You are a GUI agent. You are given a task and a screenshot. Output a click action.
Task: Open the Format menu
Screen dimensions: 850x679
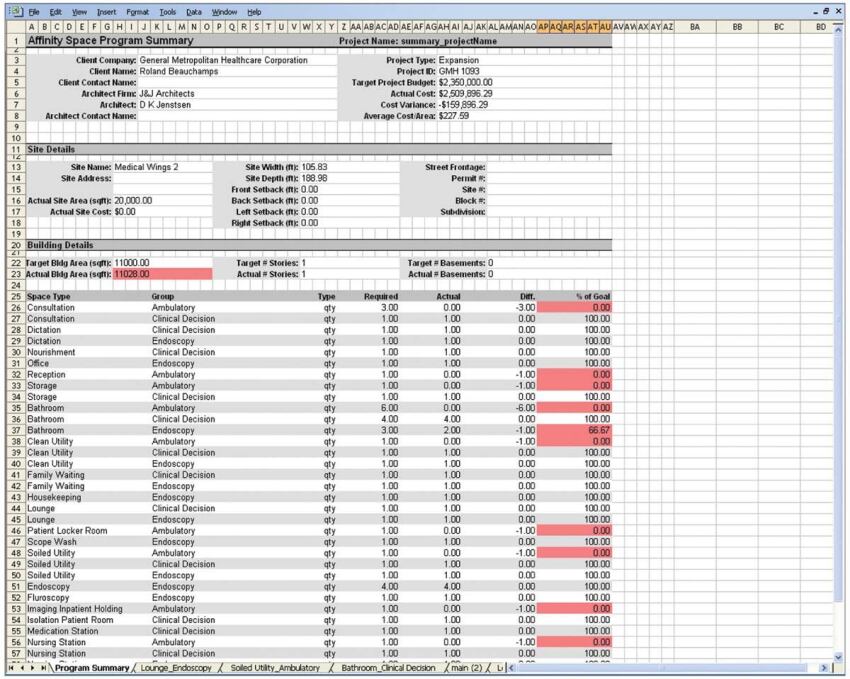click(x=137, y=12)
